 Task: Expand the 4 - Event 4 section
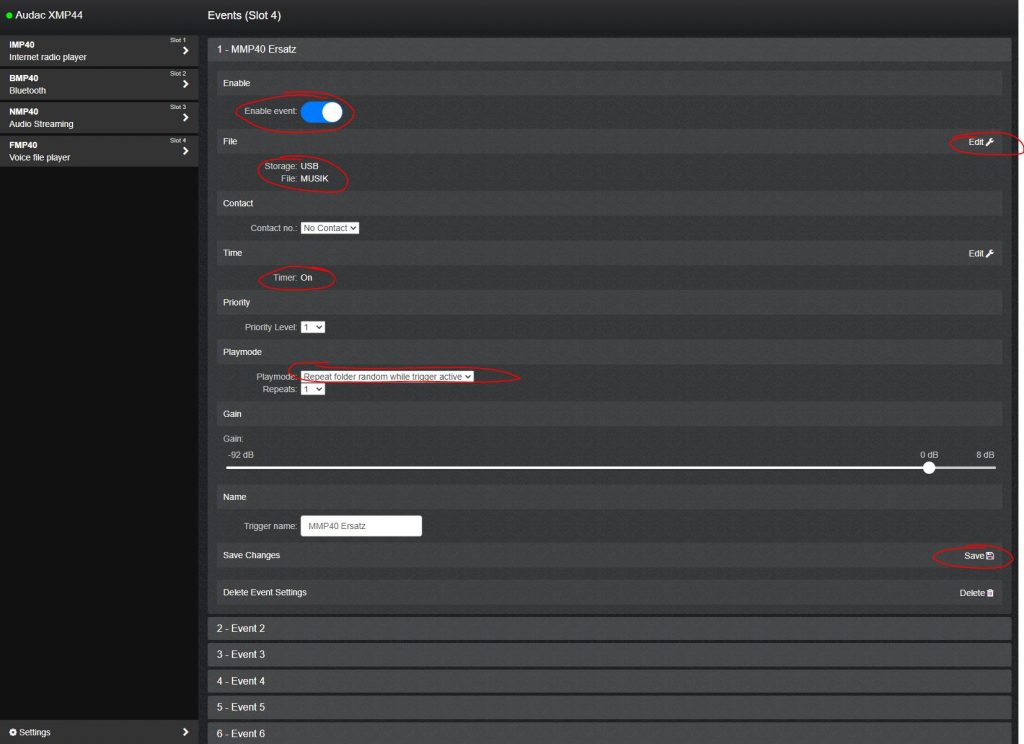(610, 681)
